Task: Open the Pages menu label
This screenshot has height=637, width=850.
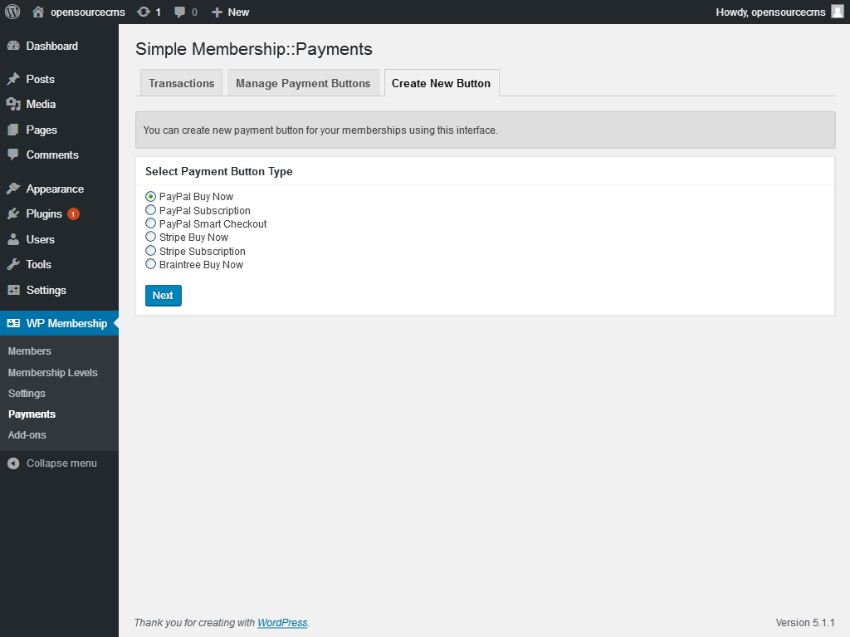Action: click(42, 130)
